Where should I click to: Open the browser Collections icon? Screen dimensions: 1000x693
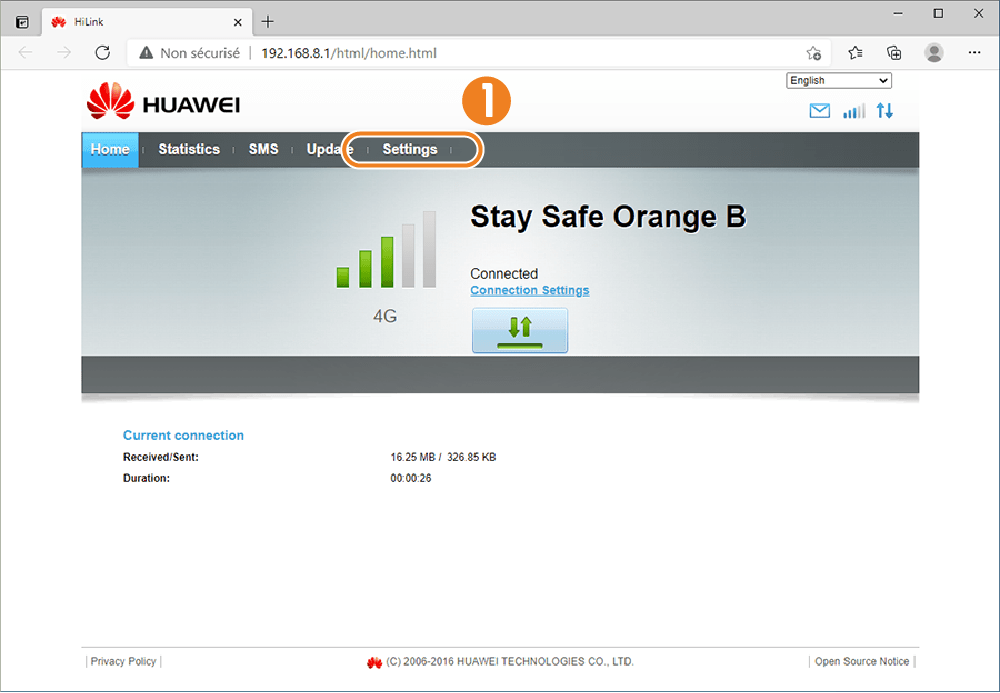pyautogui.click(x=895, y=53)
